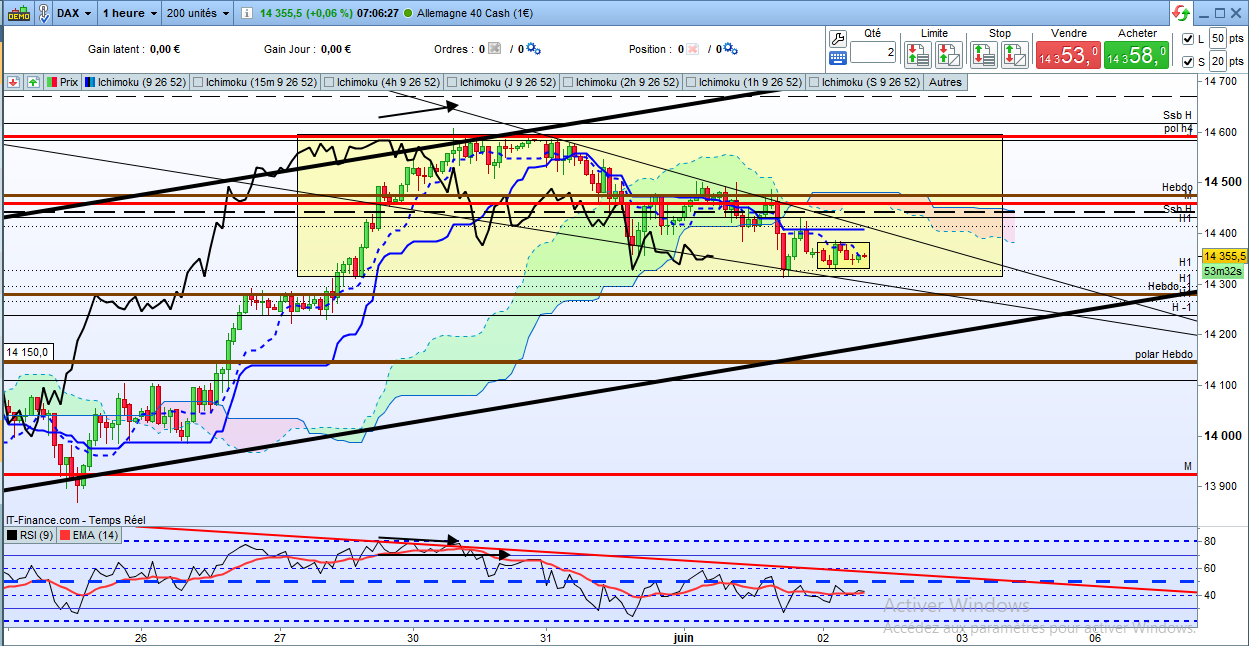Close positions with the Position X icon
Viewport: 1249px width, 646px height.
pos(693,48)
